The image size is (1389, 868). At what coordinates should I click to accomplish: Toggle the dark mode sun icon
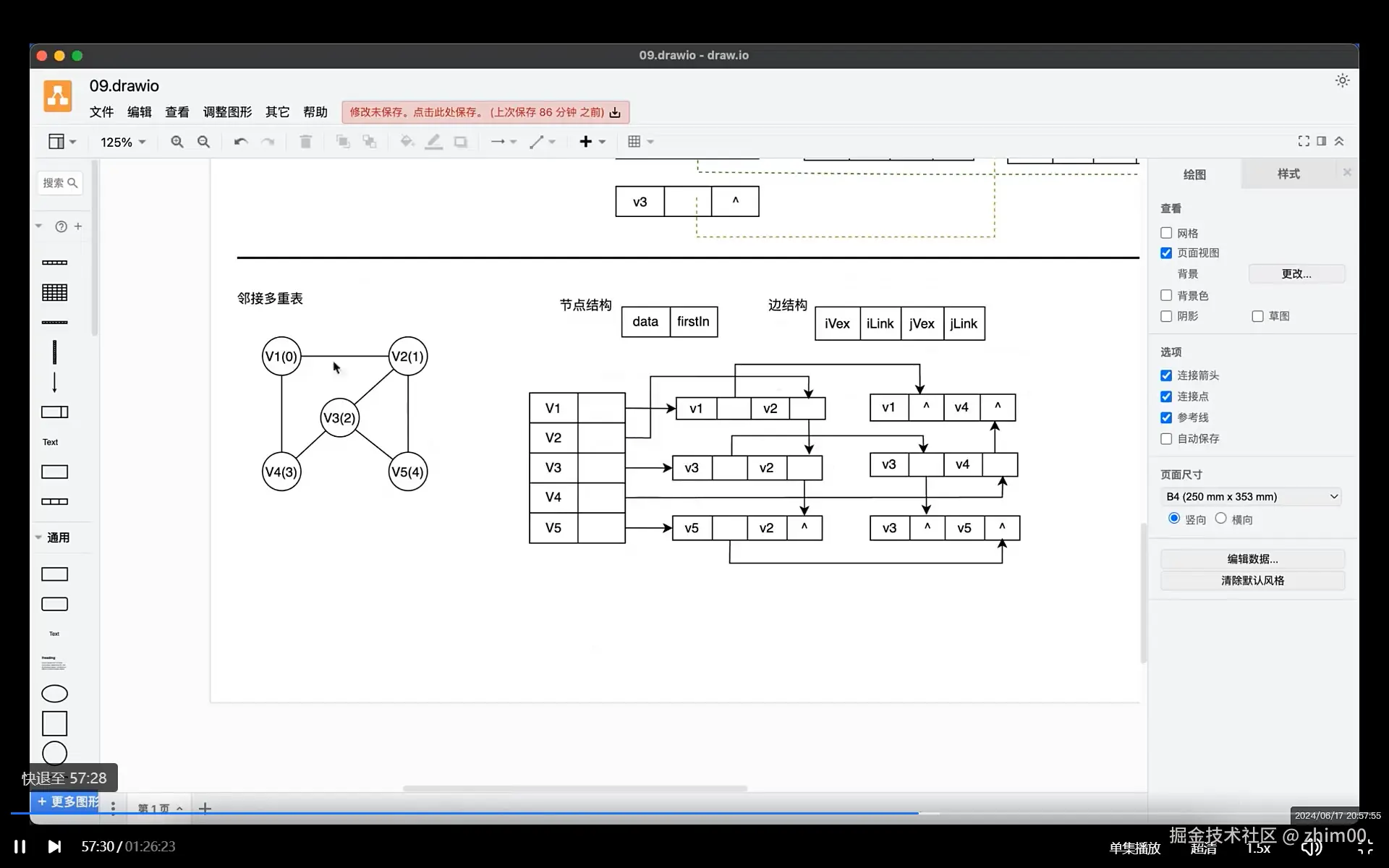(x=1342, y=81)
